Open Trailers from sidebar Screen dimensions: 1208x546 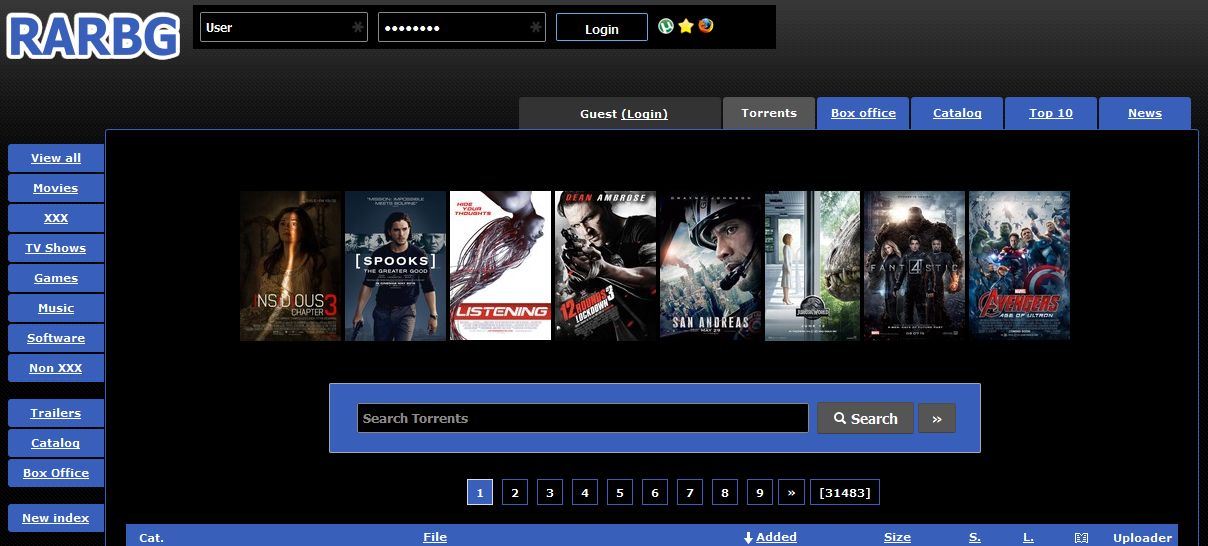tap(56, 413)
